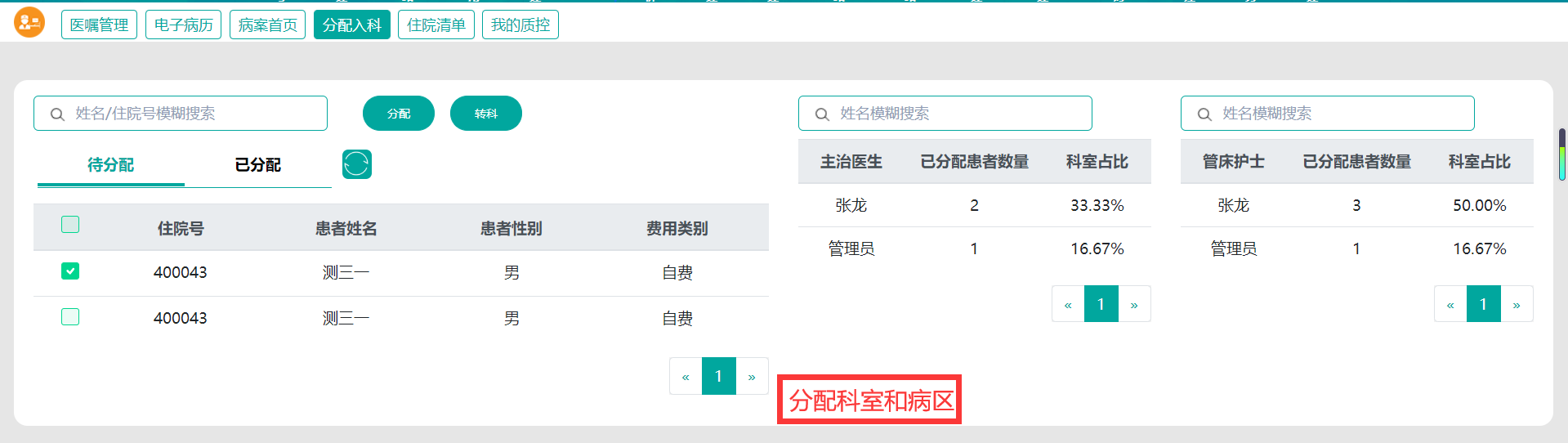
Task: Click the 费用类别 column header
Action: [677, 229]
